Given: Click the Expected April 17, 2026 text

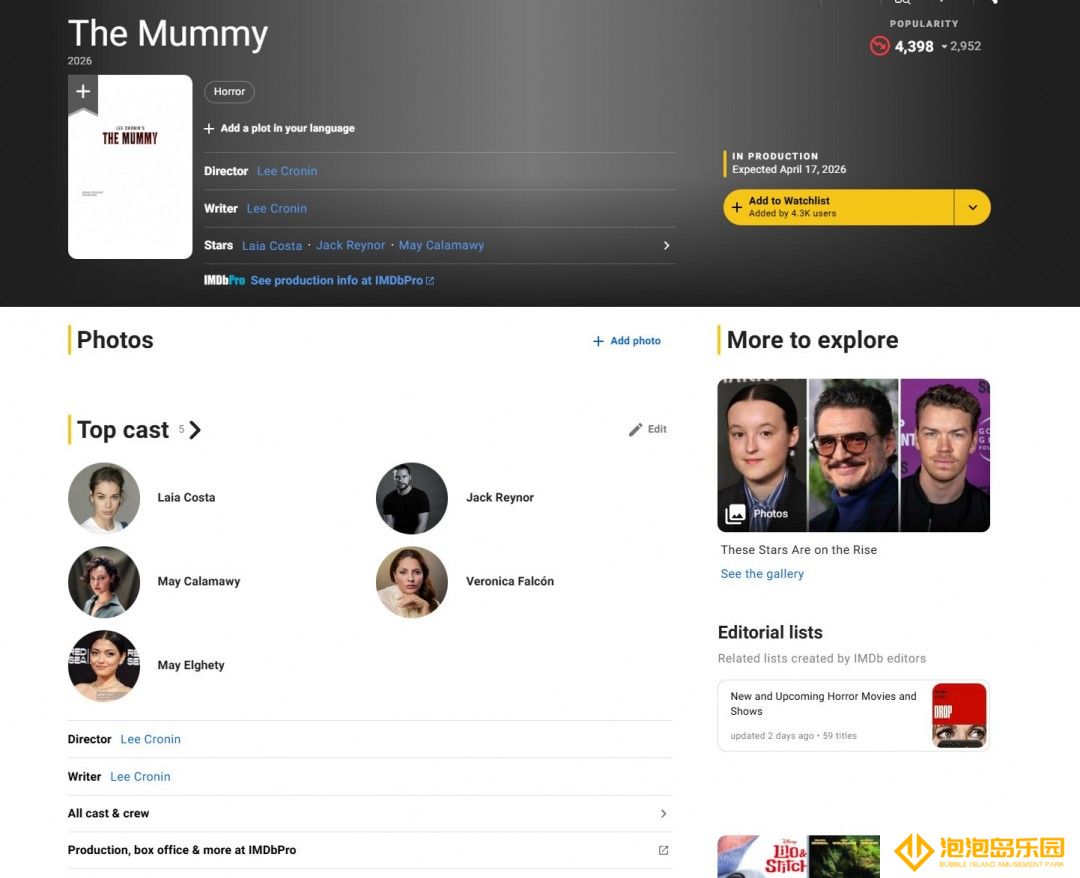Looking at the screenshot, I should click(789, 169).
